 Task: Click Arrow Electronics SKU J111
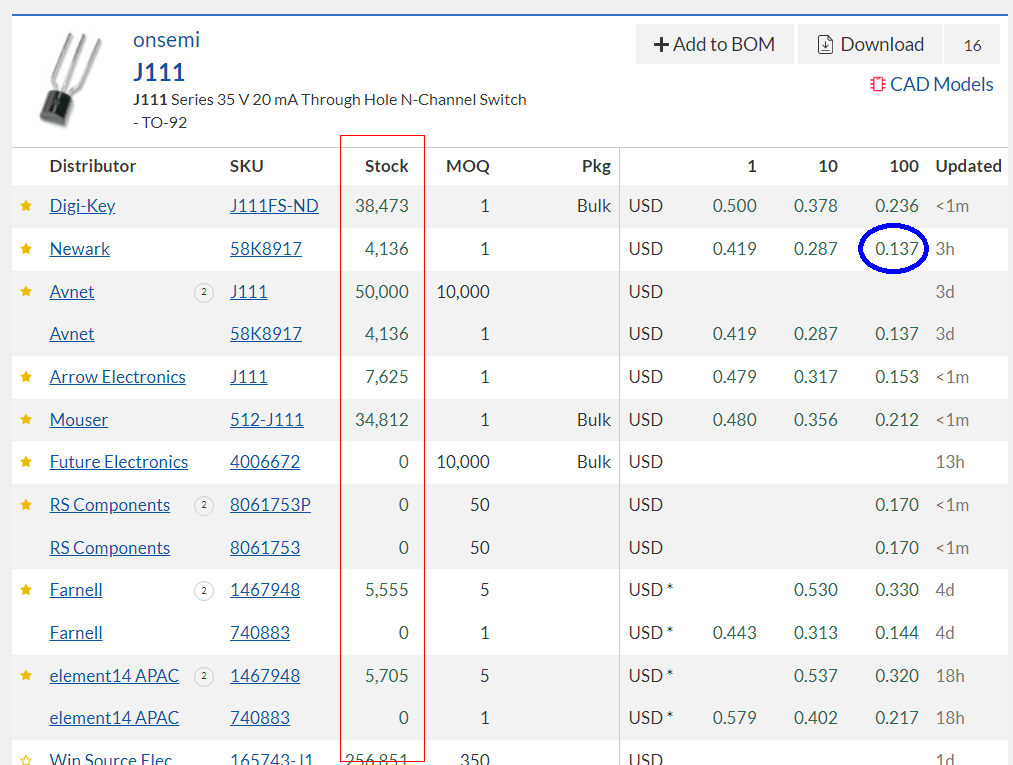click(x=249, y=377)
